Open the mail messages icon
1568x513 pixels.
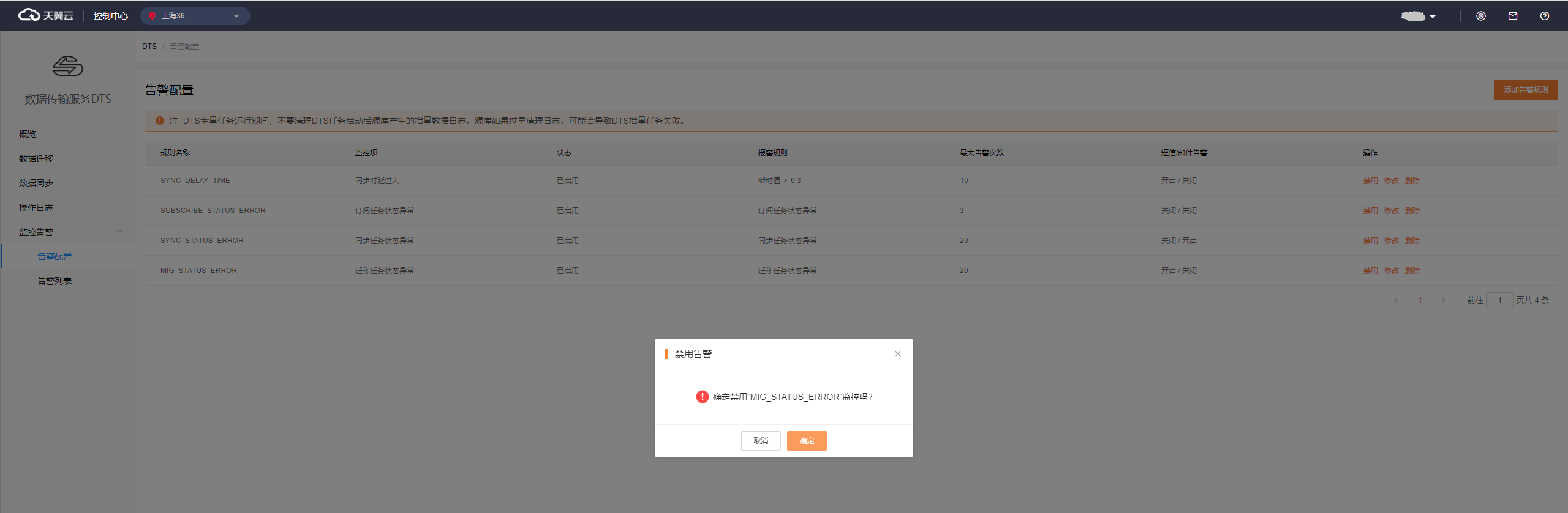(x=1512, y=16)
